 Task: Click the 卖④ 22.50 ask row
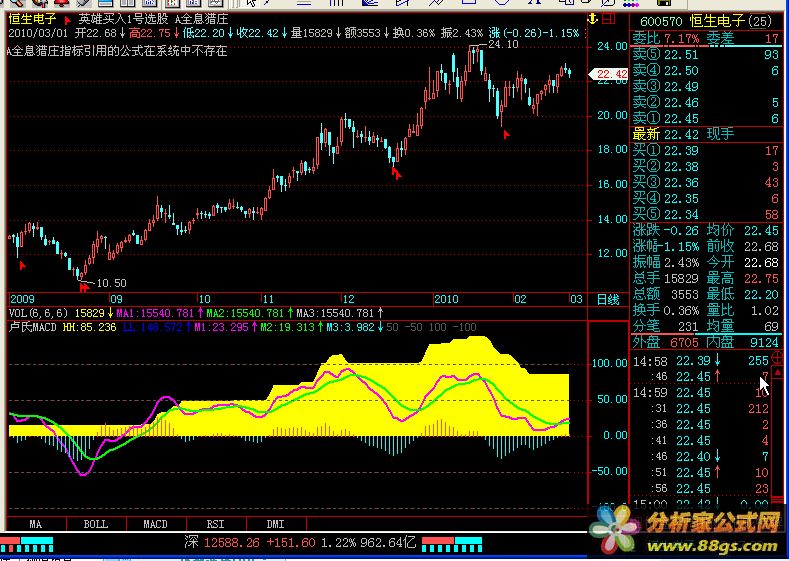tap(705, 70)
